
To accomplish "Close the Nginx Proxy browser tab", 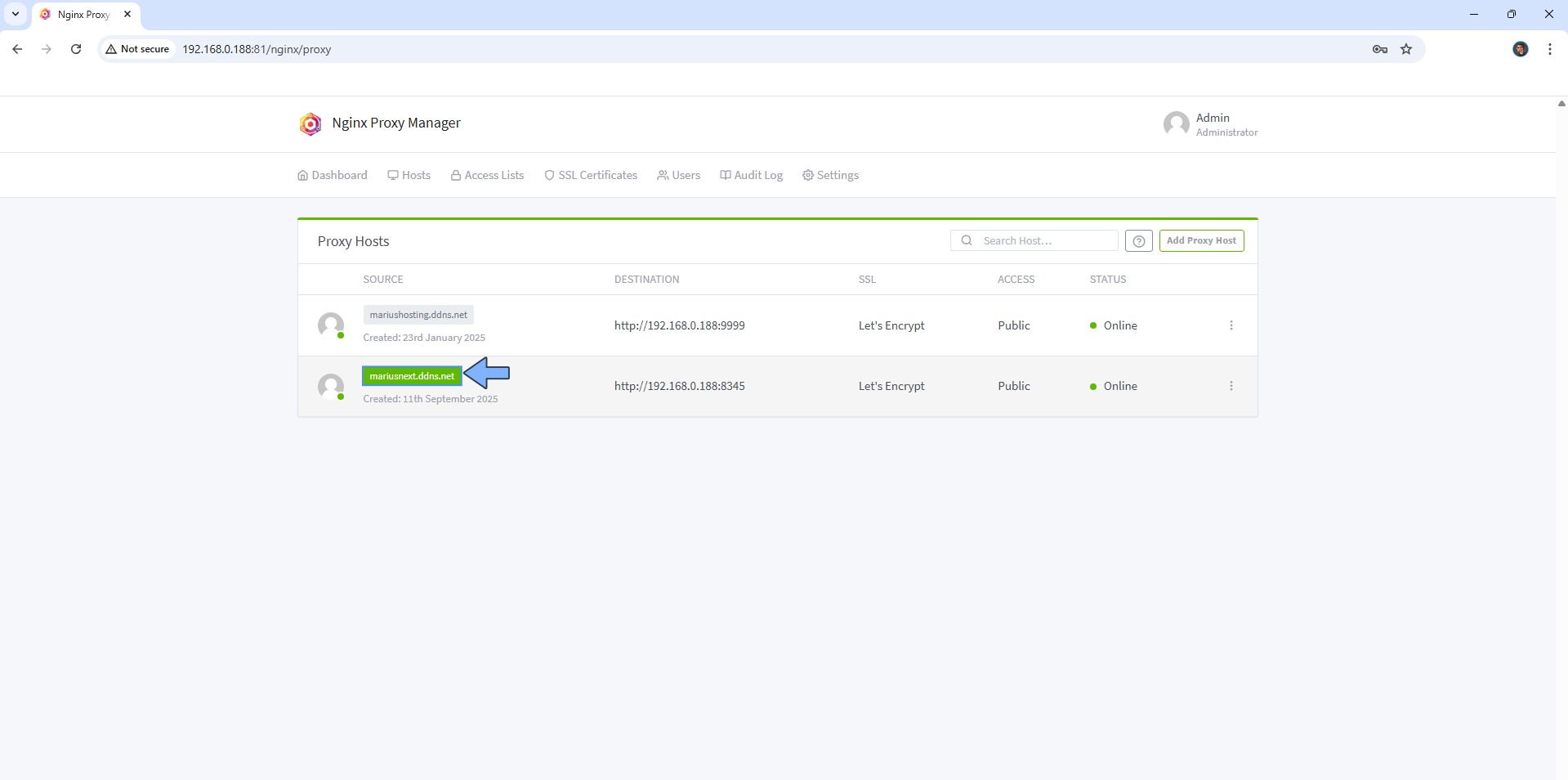I will tap(127, 14).
